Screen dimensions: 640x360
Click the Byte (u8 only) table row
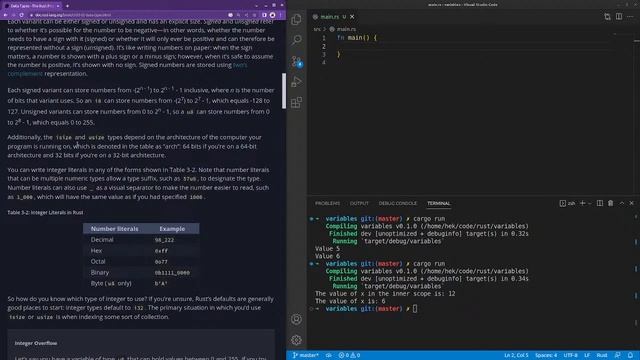[x=141, y=283]
